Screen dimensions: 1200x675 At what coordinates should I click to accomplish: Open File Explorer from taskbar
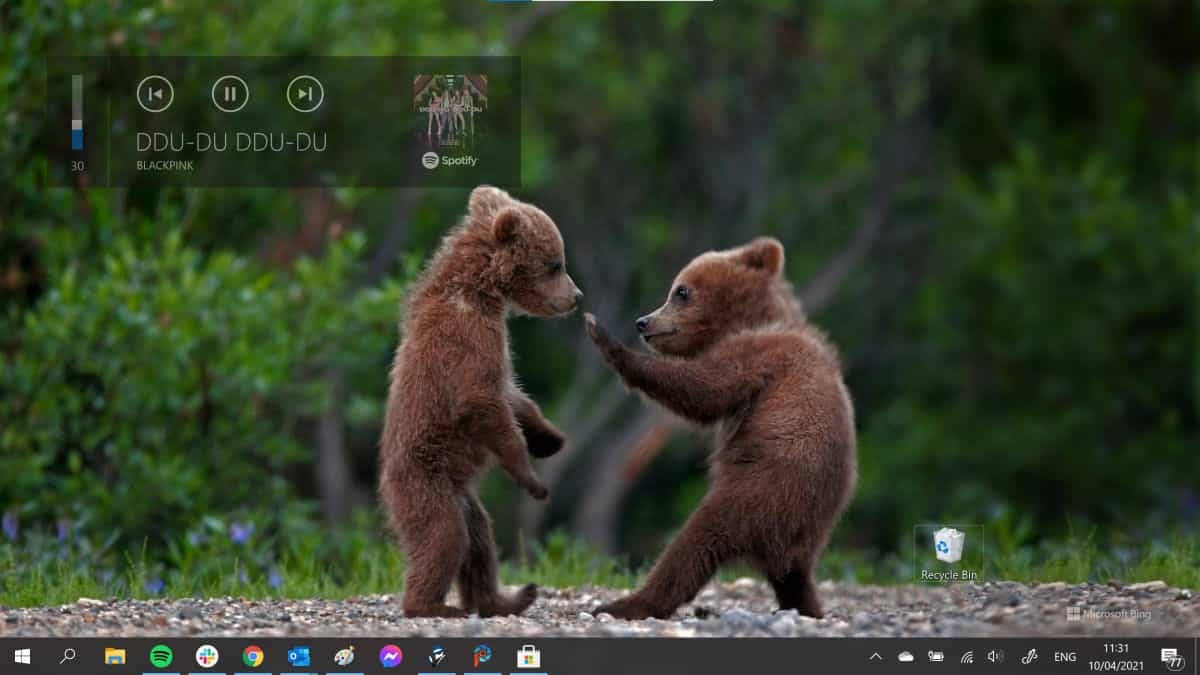(x=115, y=656)
